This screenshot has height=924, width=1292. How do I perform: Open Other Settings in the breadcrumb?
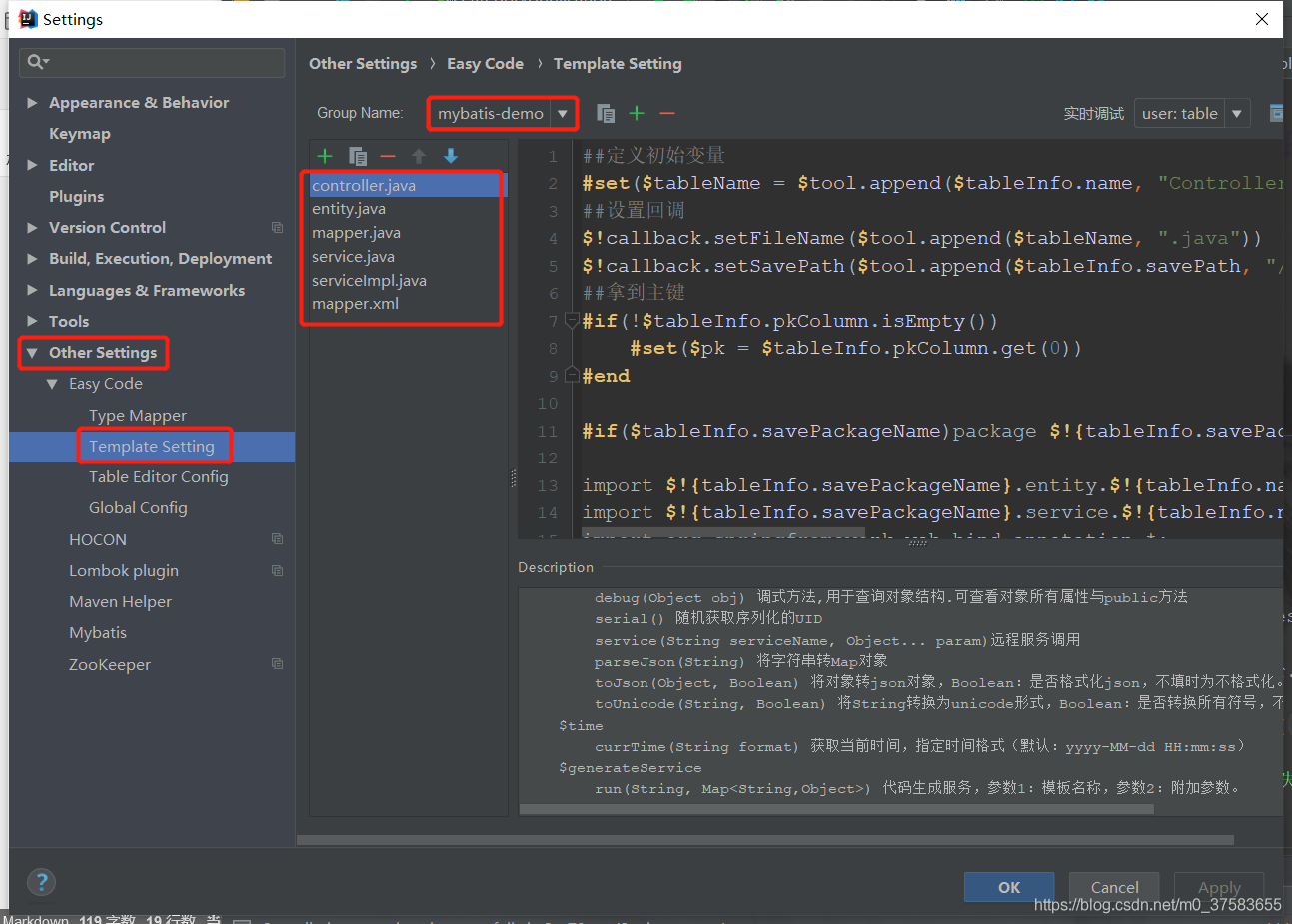pyautogui.click(x=363, y=63)
